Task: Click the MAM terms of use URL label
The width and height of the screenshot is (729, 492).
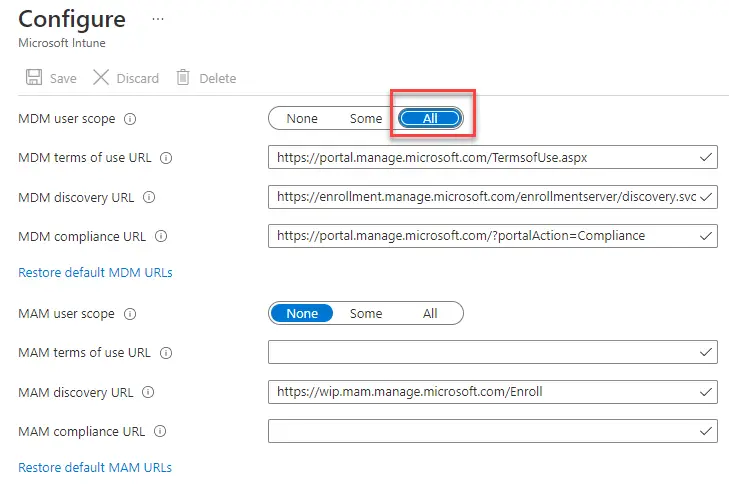Action: coord(85,353)
